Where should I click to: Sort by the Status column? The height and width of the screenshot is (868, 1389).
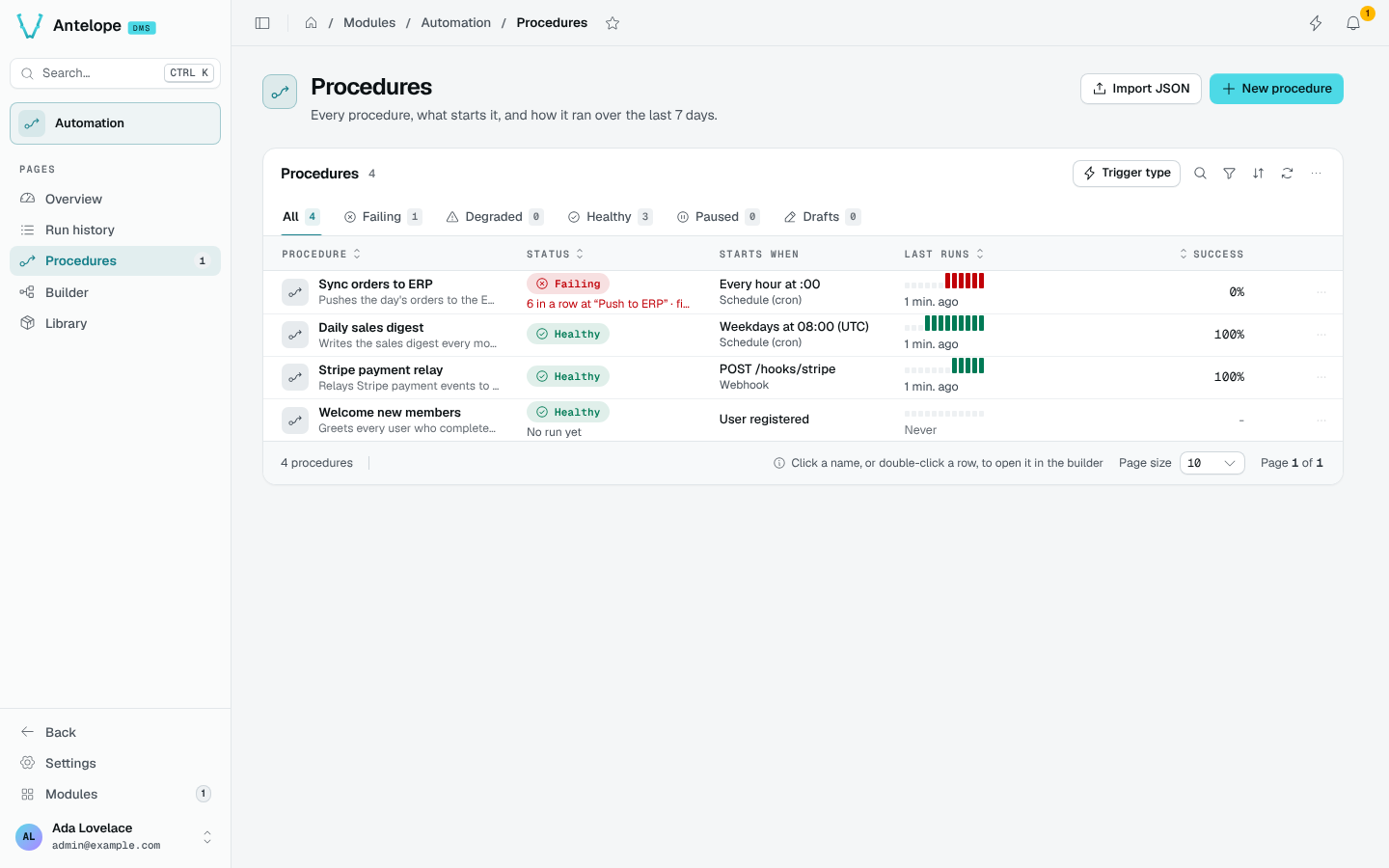pyautogui.click(x=555, y=255)
